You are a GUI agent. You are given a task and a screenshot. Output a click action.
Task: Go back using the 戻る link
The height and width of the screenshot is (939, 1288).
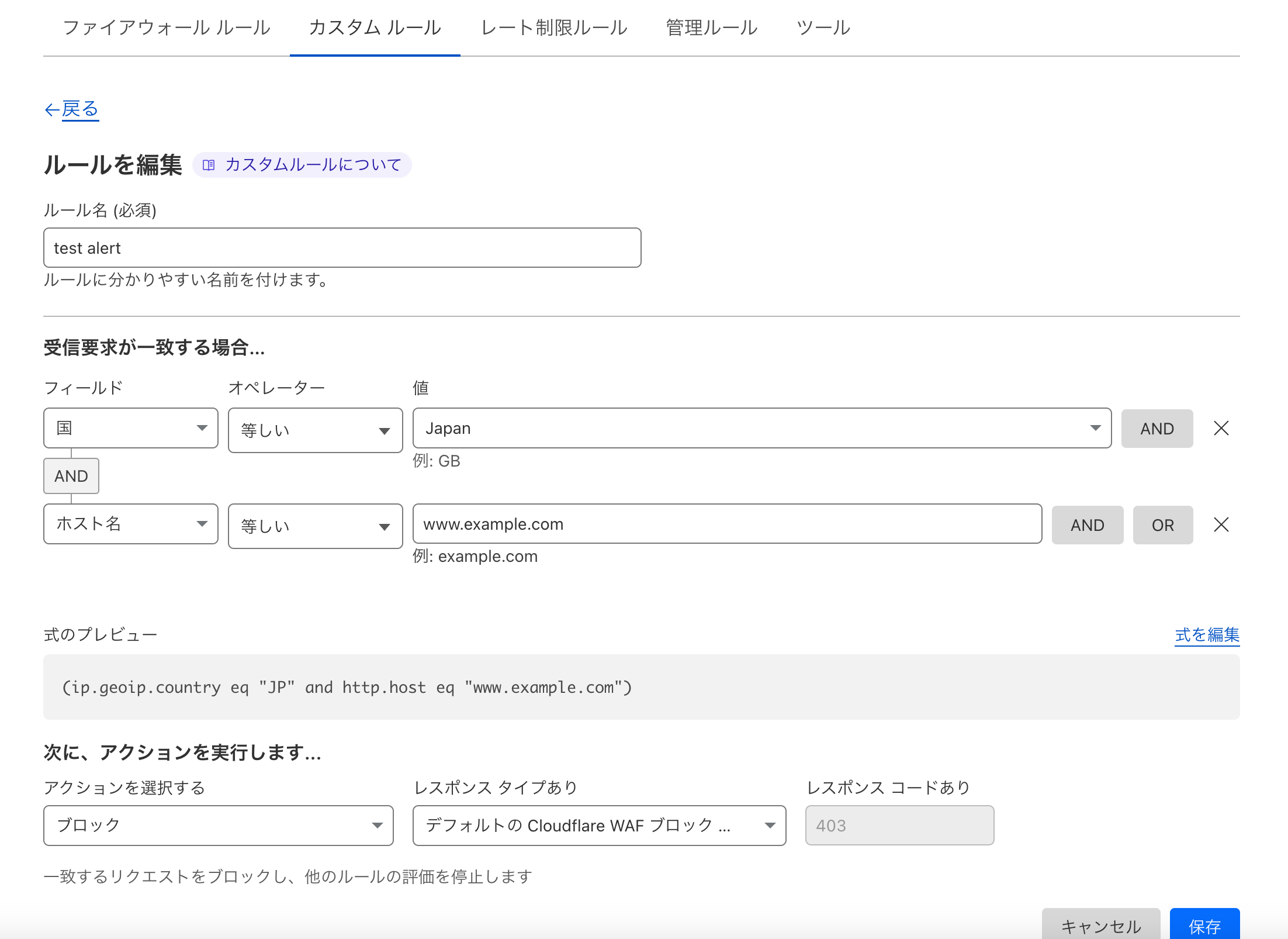[71, 109]
